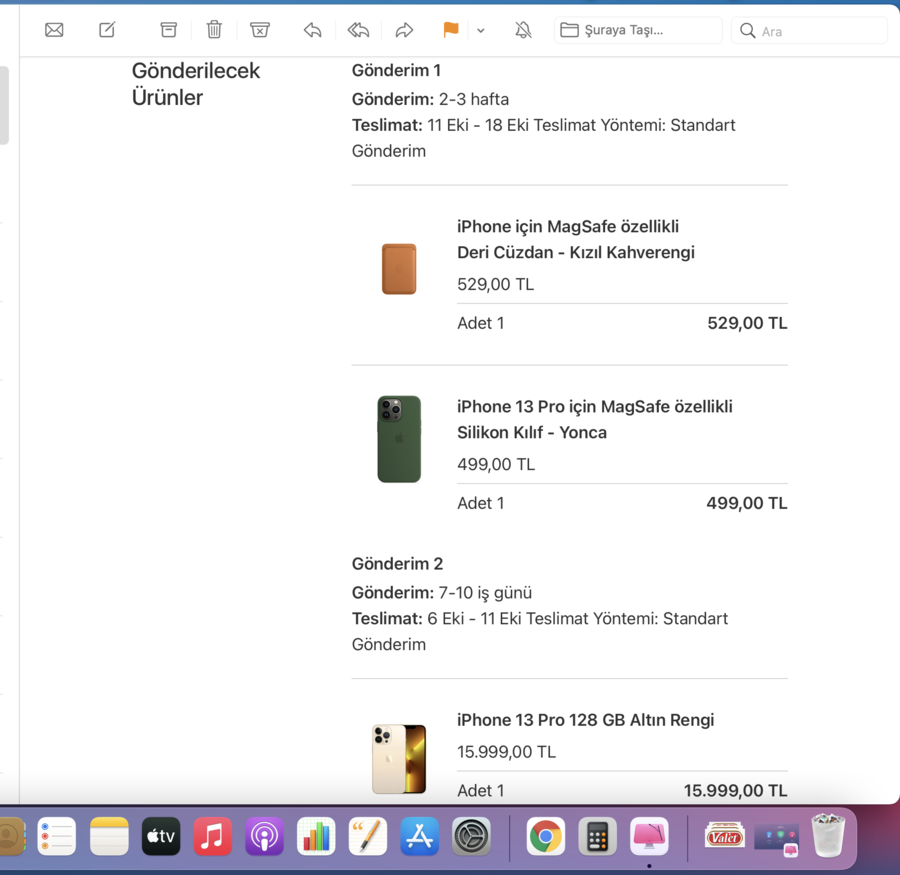900x875 pixels.
Task: Click 'Gönderim: 7-10 iş günü' line
Action: pyautogui.click(x=442, y=593)
